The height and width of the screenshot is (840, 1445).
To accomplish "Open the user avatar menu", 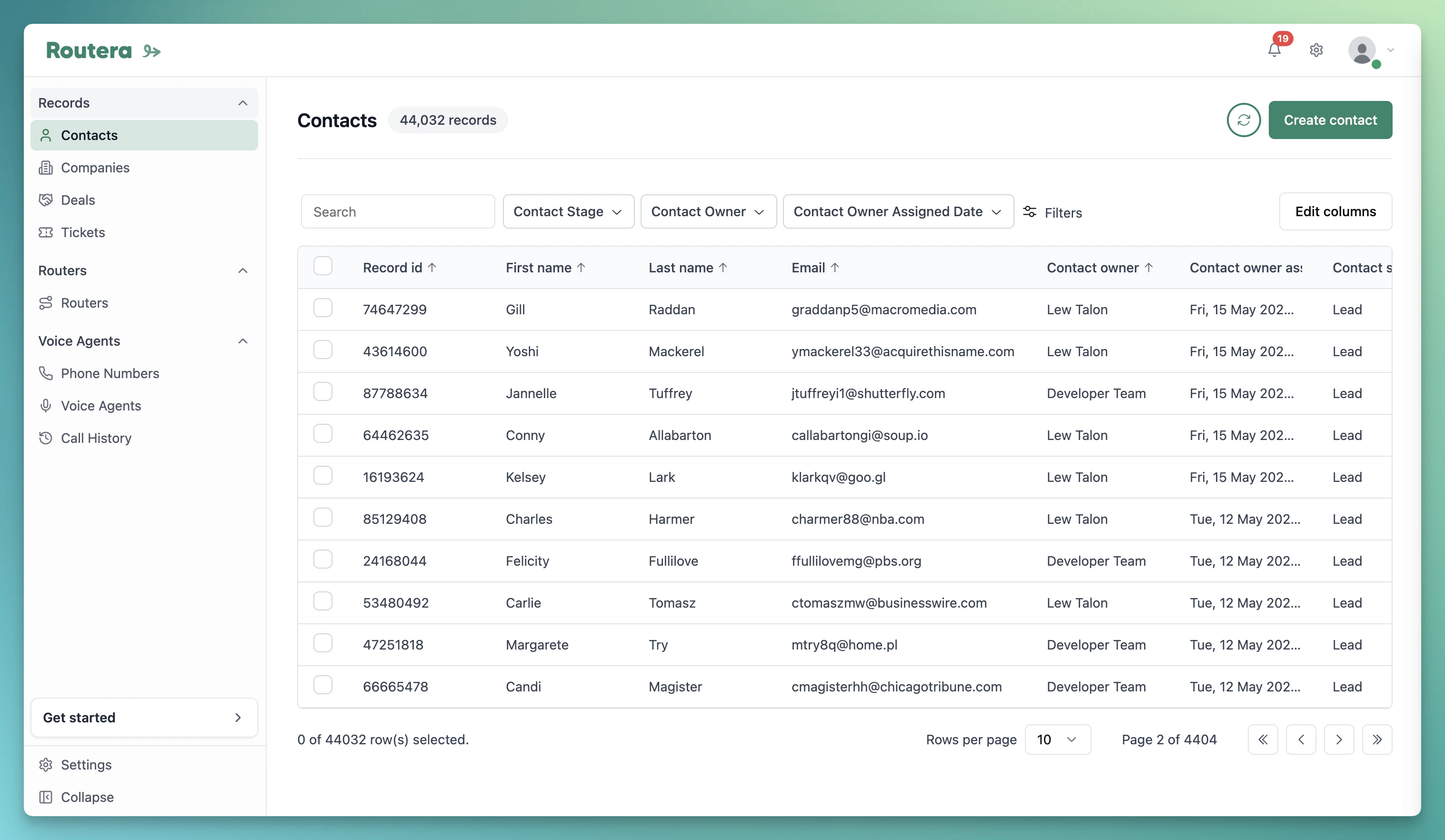I will click(x=1362, y=50).
